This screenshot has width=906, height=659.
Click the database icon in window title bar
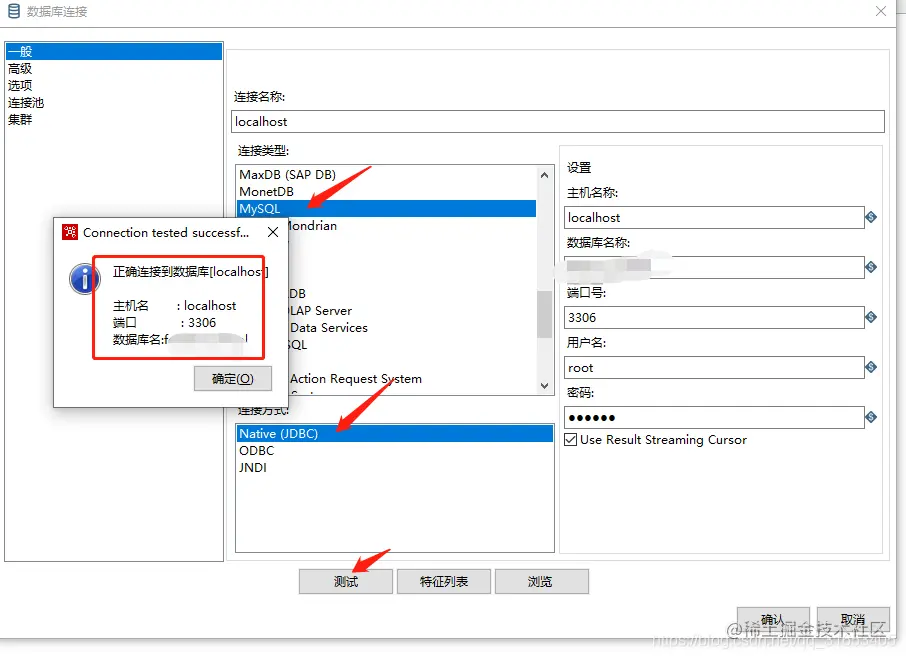(x=14, y=11)
